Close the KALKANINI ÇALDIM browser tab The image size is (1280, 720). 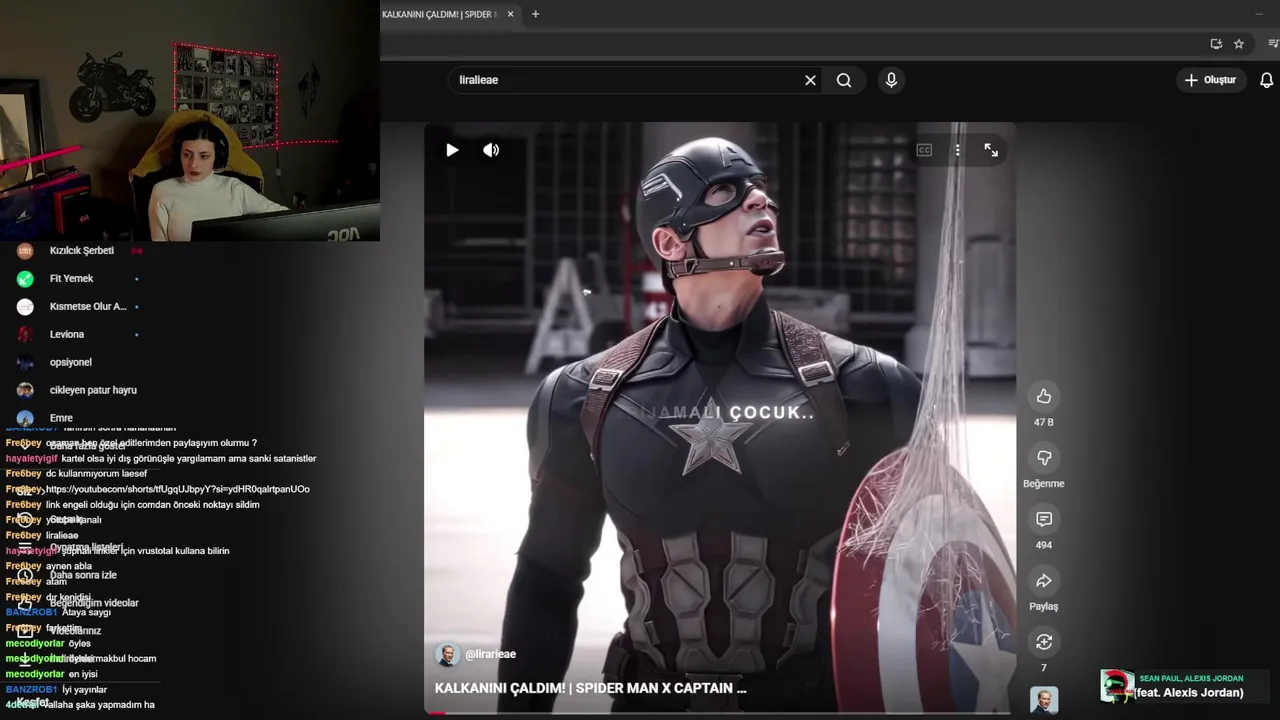(511, 14)
